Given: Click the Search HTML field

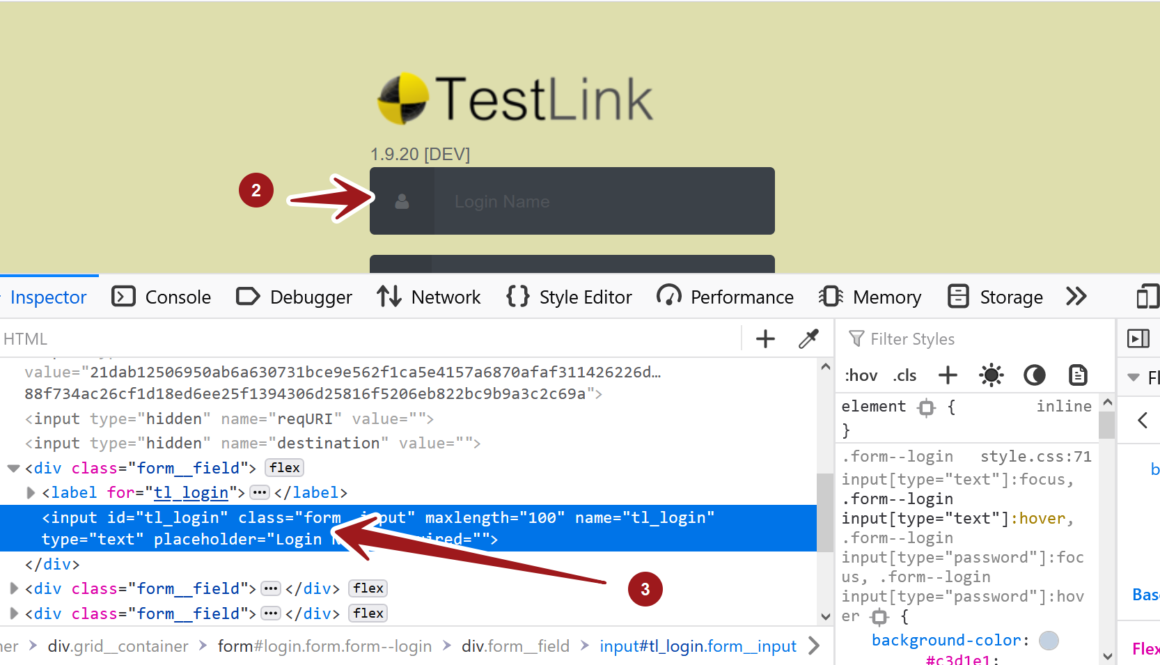Looking at the screenshot, I should coord(370,339).
